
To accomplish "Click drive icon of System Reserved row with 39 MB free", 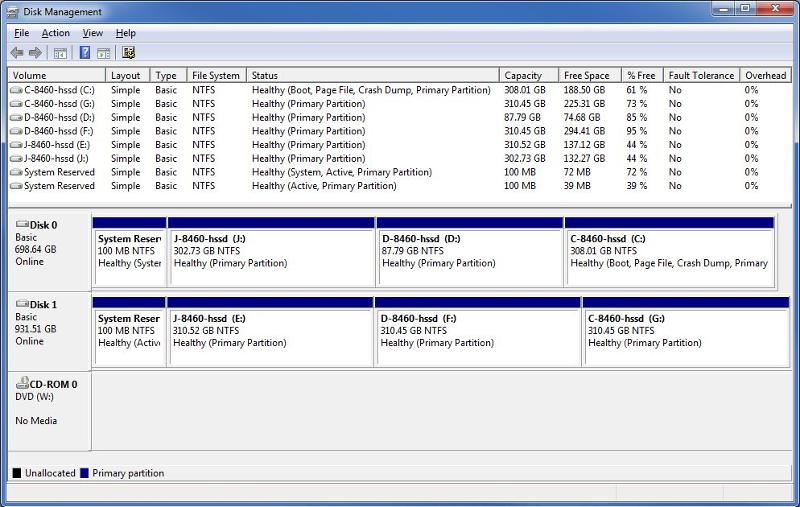I will 16,186.
